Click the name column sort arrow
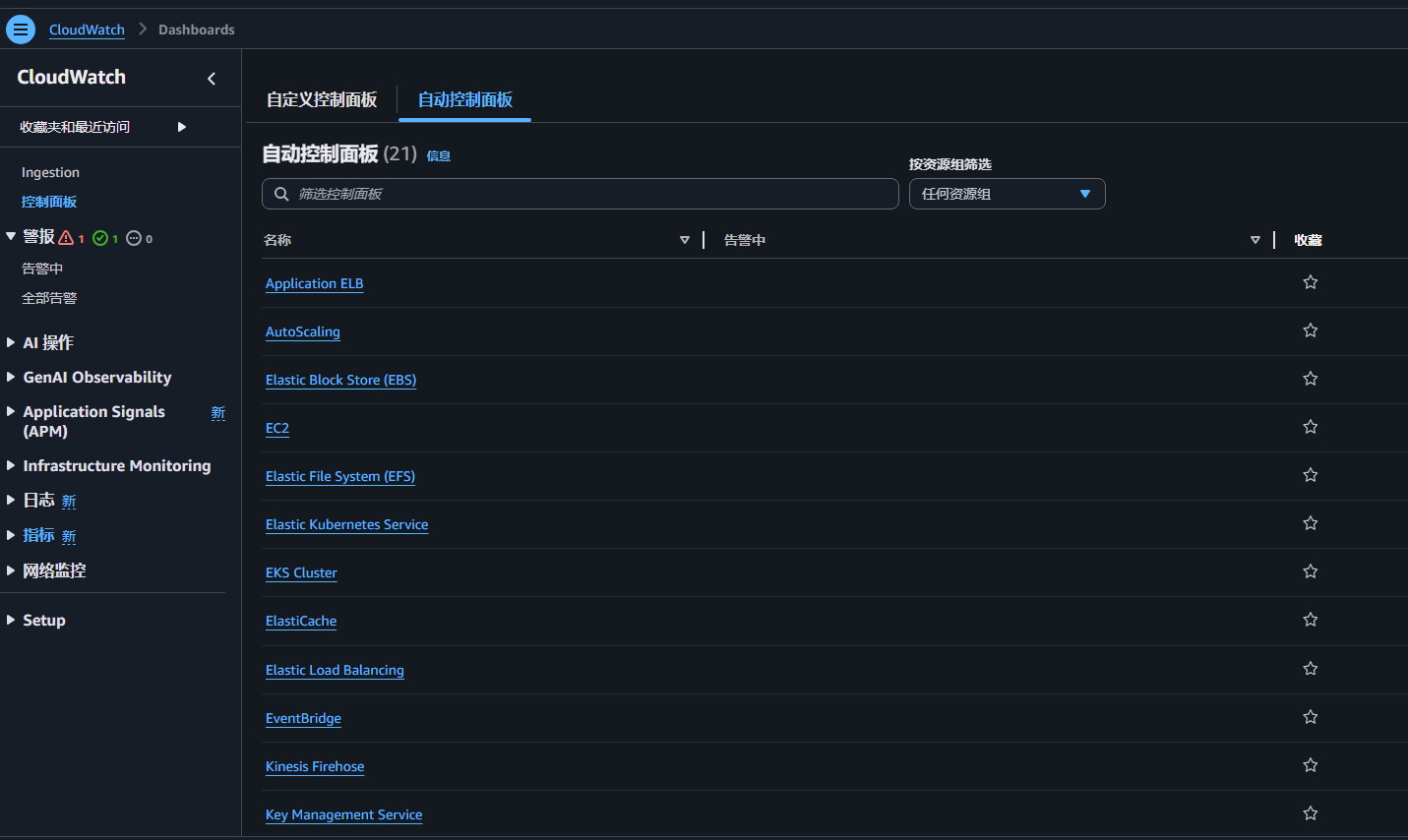Image resolution: width=1408 pixels, height=840 pixels. (x=685, y=240)
